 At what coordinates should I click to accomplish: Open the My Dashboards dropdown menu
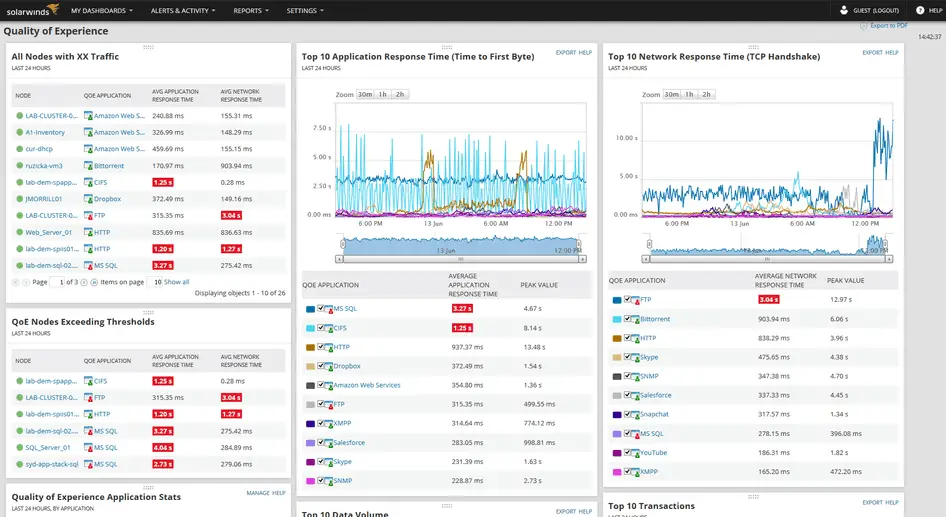point(102,11)
